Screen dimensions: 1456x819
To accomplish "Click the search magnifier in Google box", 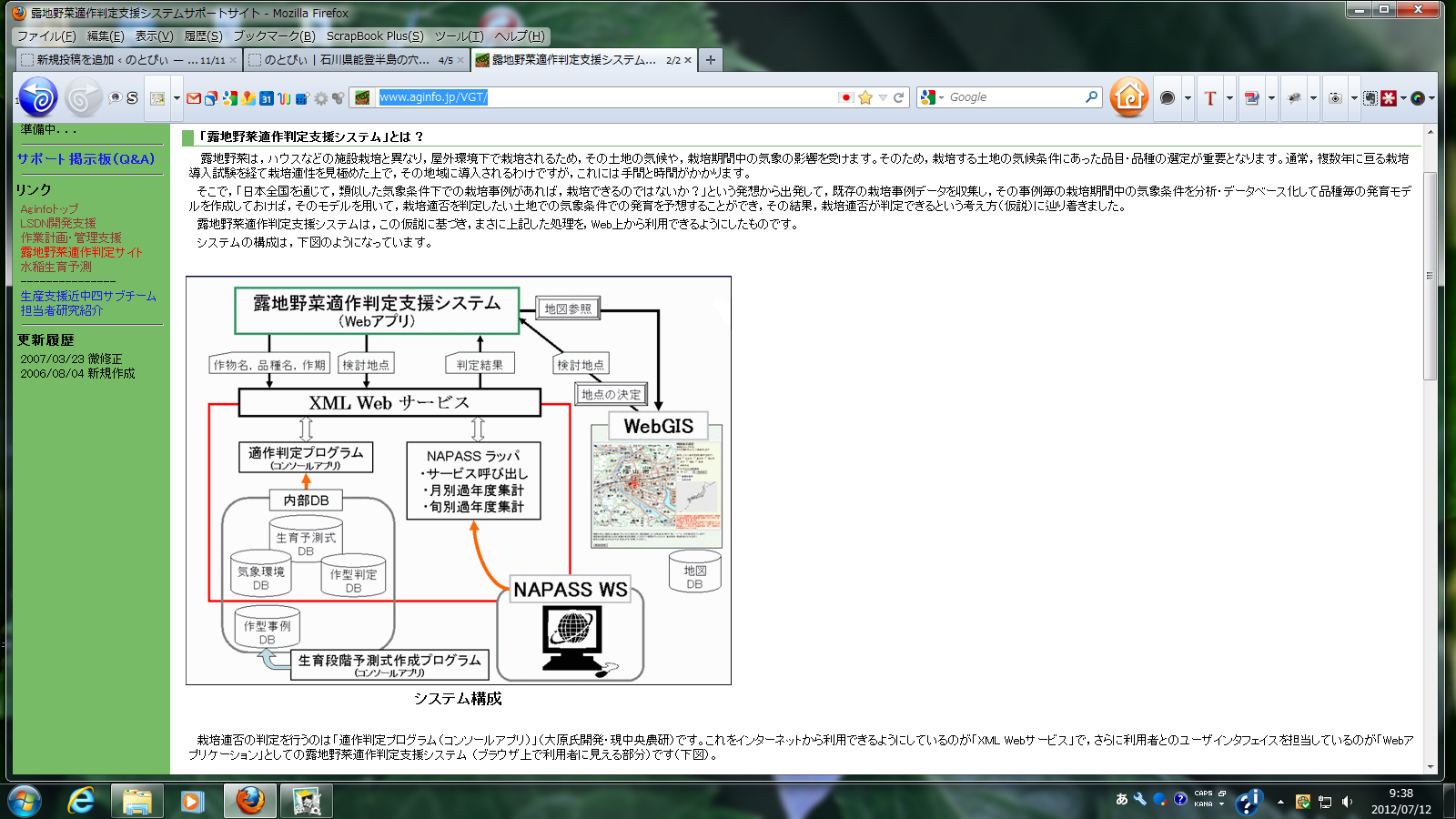I will pyautogui.click(x=1091, y=96).
